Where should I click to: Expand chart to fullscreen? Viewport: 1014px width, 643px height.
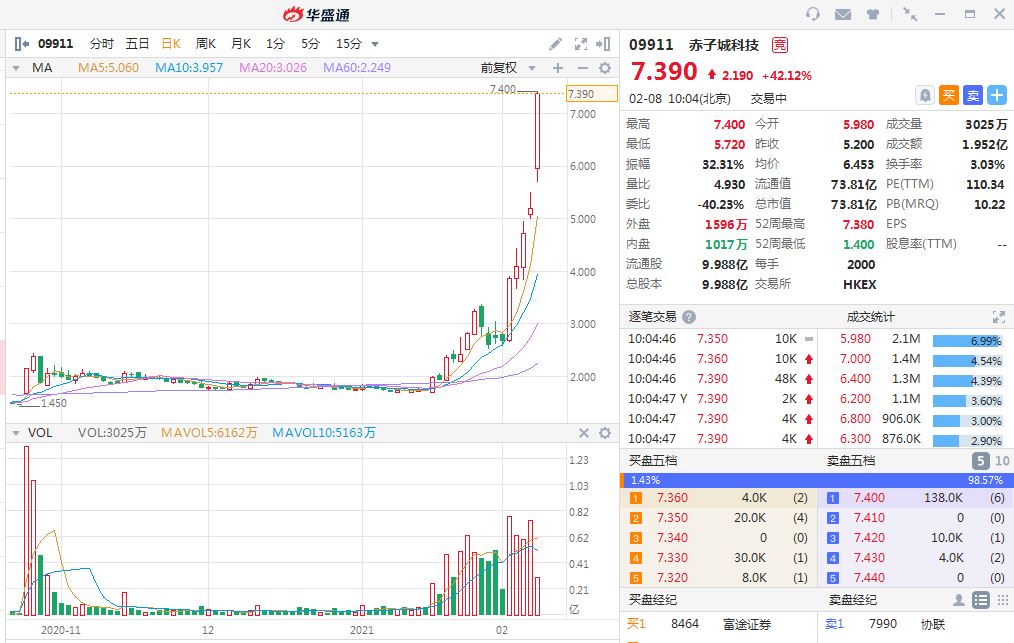click(581, 44)
